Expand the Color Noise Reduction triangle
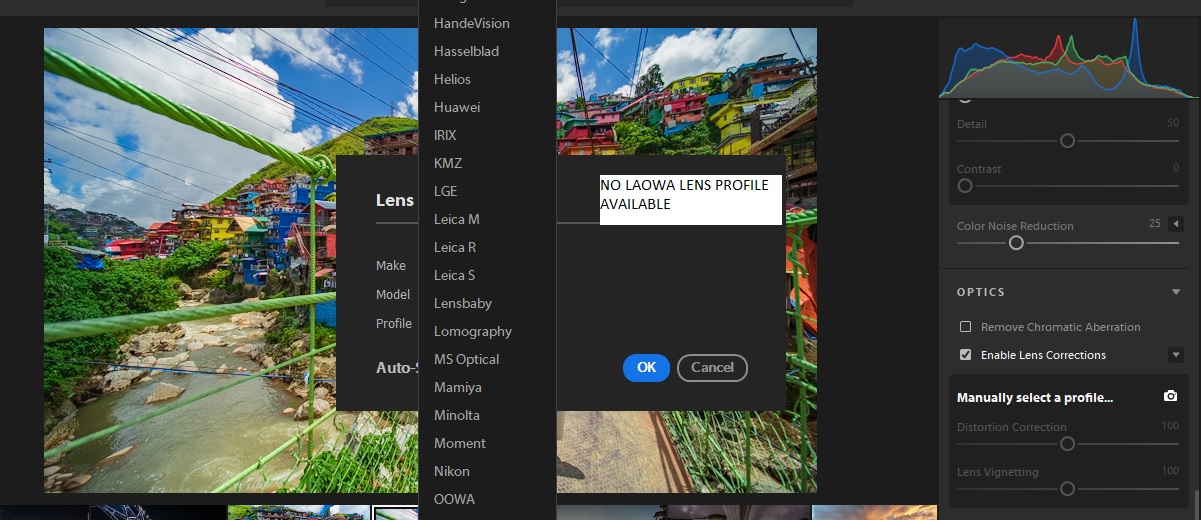 pyautogui.click(x=1176, y=224)
